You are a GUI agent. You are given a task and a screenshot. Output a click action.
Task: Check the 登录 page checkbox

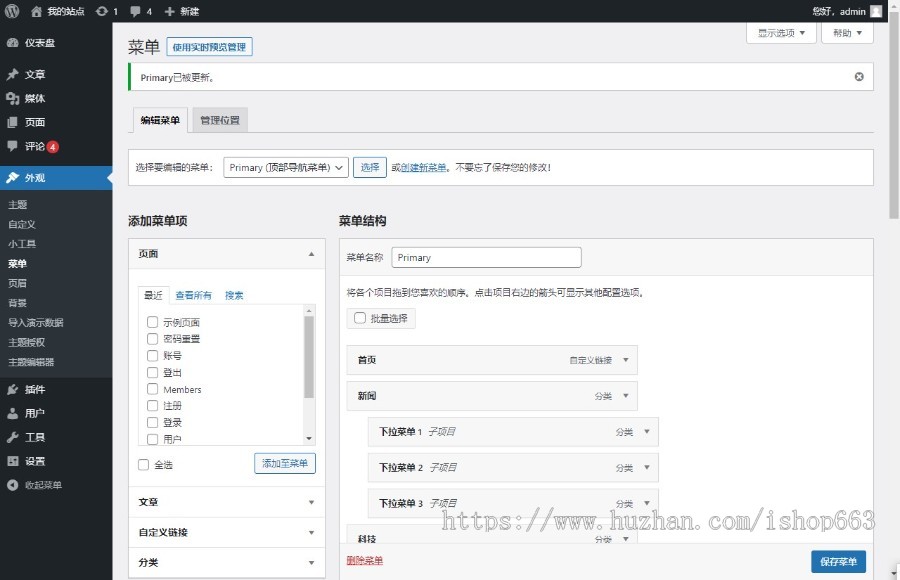tap(152, 422)
